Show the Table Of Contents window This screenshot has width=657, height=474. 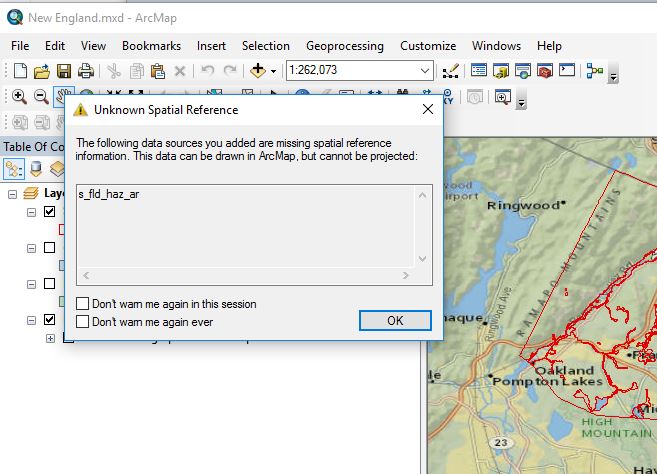(x=479, y=70)
